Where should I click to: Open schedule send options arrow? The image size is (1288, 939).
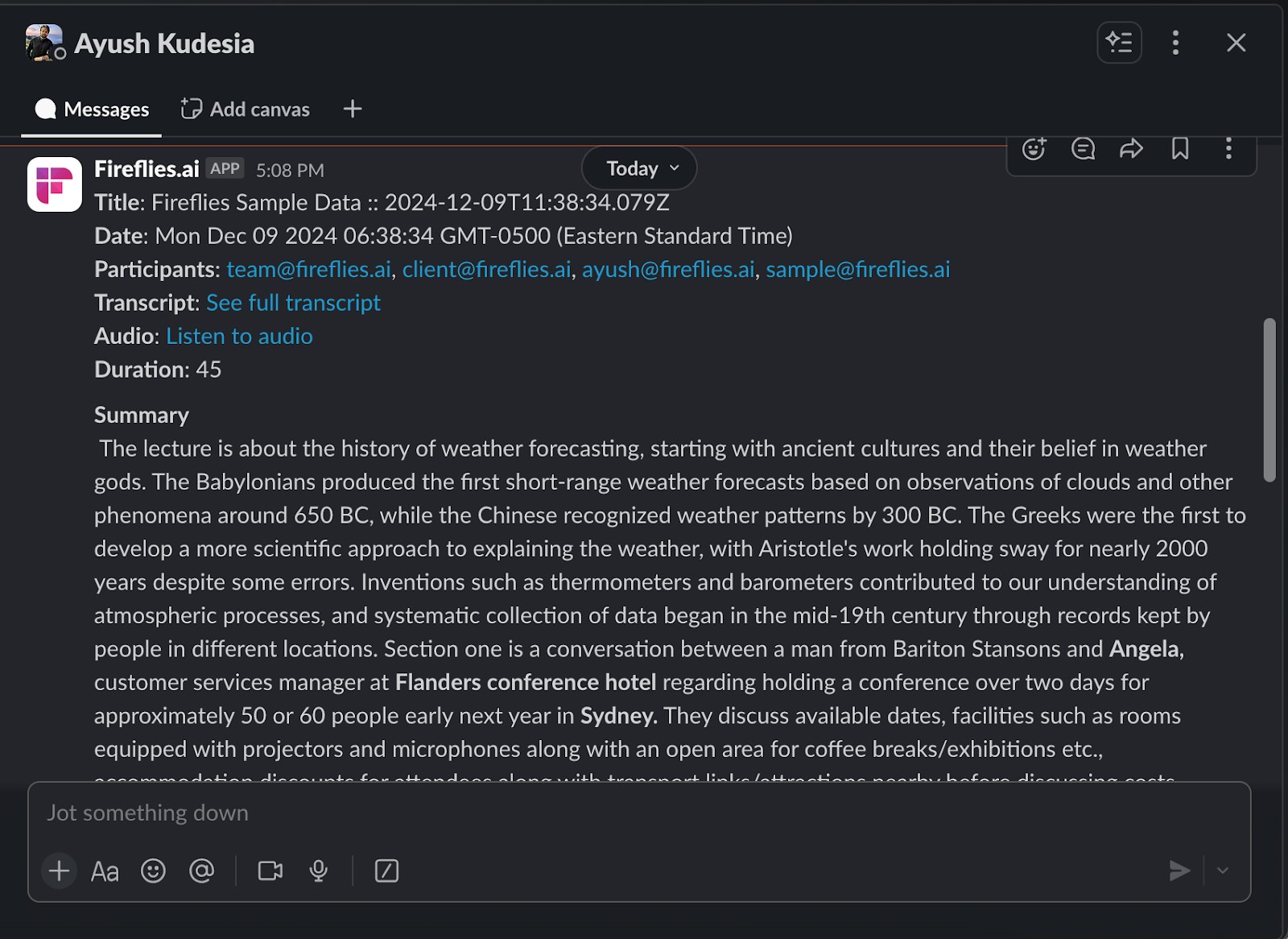click(x=1223, y=871)
